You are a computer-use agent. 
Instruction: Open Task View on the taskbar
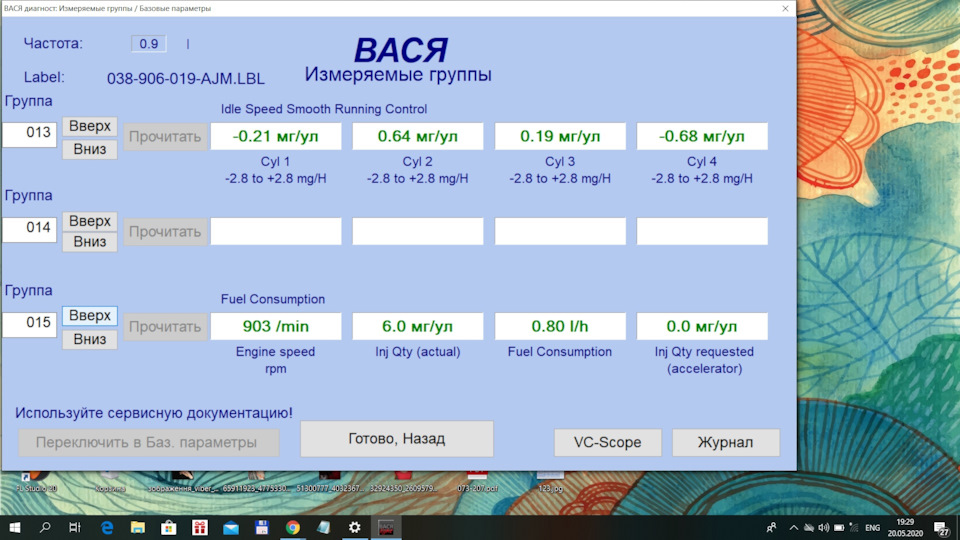click(75, 527)
